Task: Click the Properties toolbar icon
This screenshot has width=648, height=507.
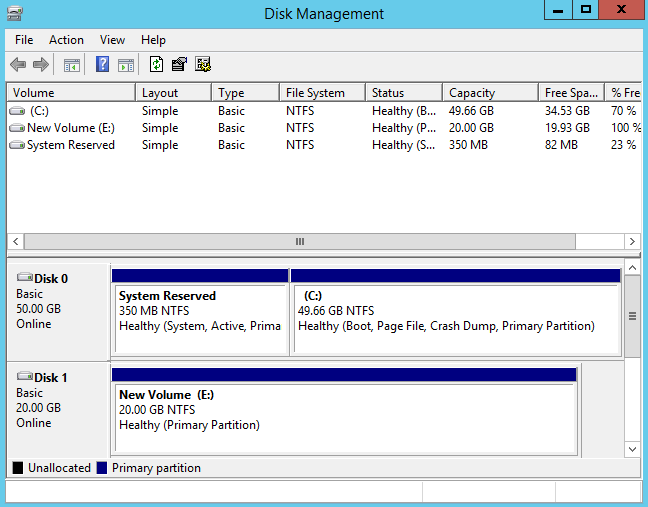Action: click(180, 65)
